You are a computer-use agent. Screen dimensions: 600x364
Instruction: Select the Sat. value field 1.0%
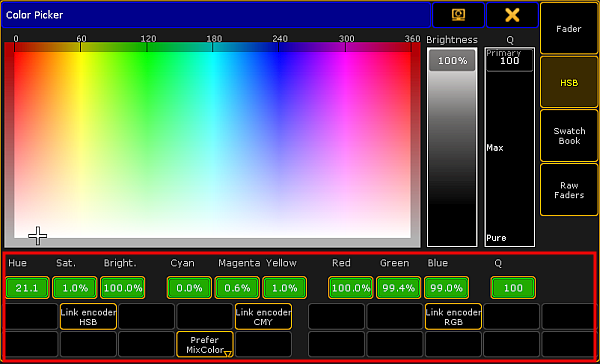75,288
